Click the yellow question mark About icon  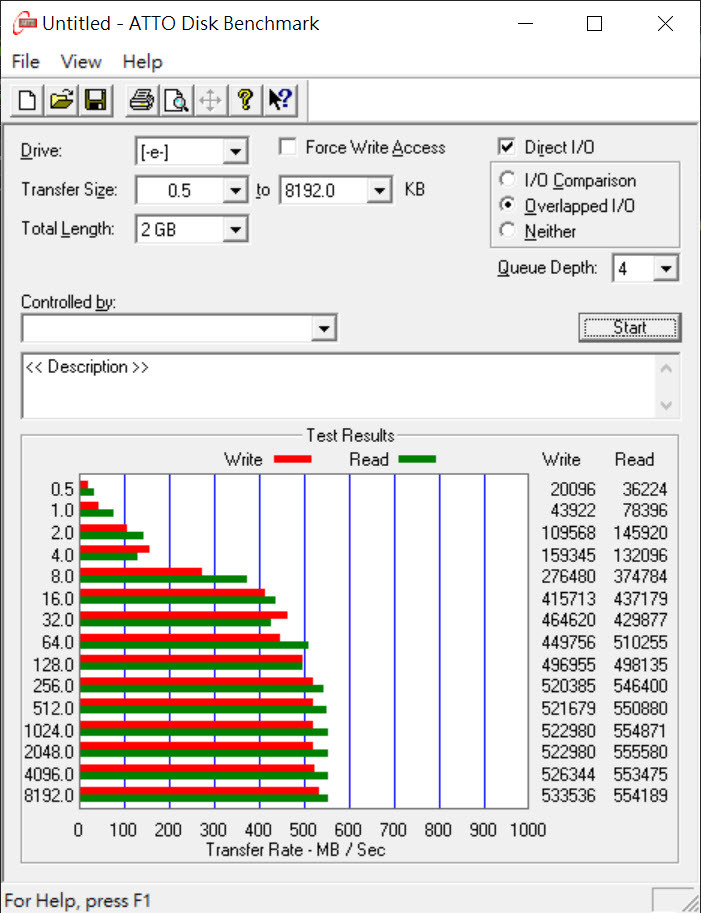point(245,100)
